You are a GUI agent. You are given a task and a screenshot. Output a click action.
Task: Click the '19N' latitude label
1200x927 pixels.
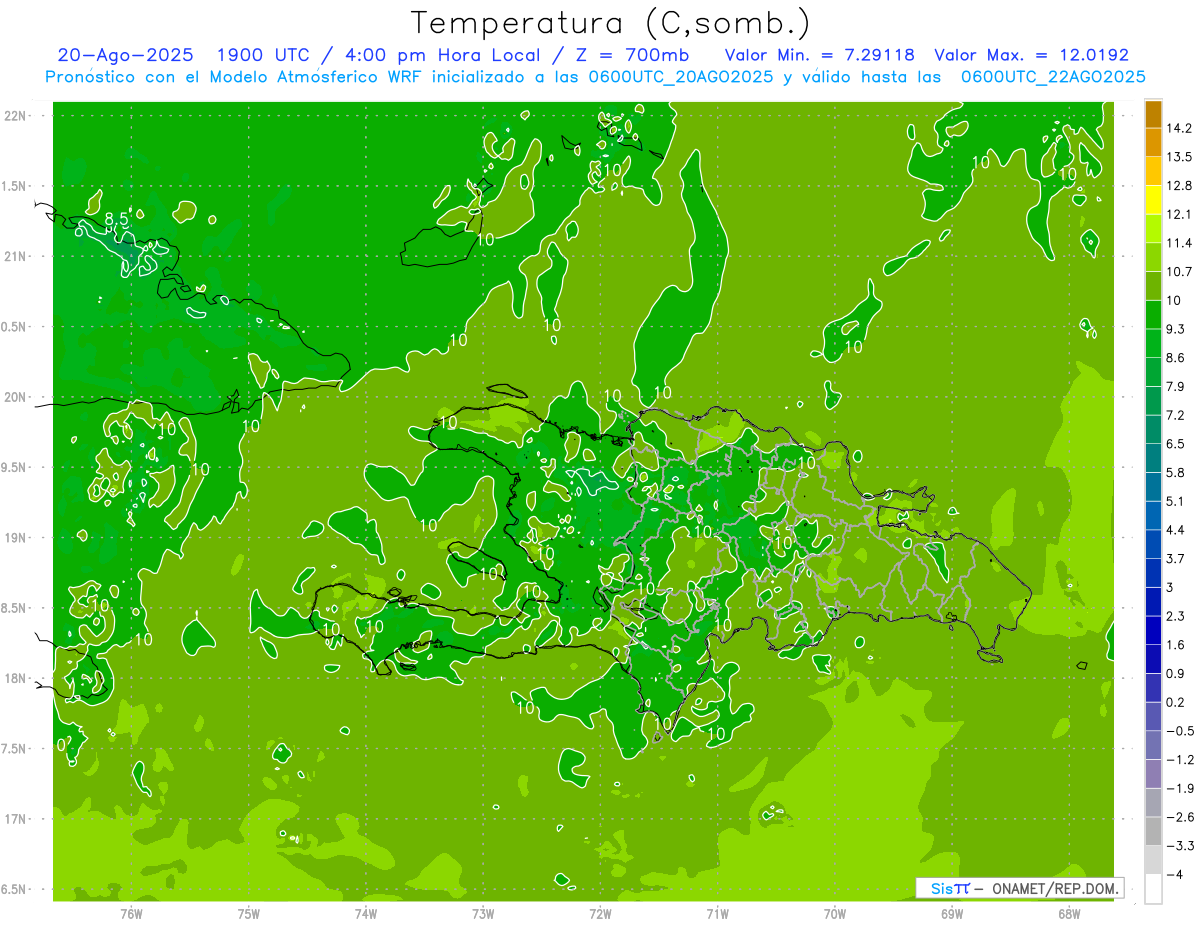(x=17, y=538)
